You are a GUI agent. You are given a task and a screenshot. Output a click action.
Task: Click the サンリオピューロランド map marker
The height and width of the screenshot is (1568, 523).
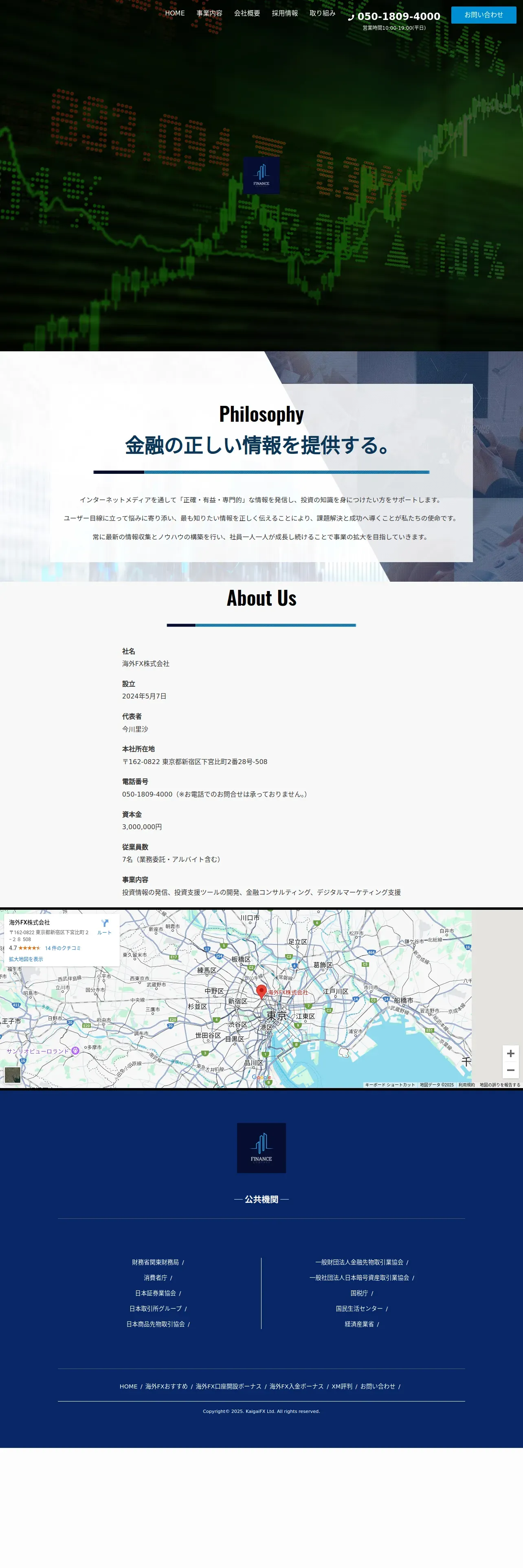click(x=75, y=1051)
